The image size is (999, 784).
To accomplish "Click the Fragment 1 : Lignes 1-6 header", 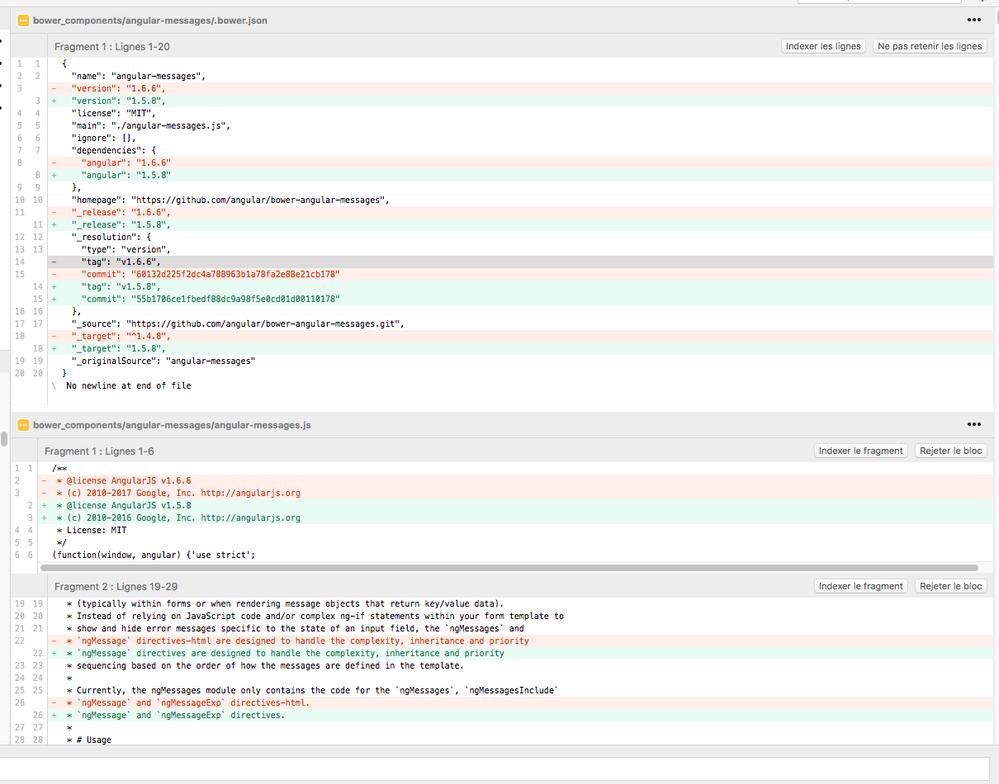I will (x=99, y=451).
